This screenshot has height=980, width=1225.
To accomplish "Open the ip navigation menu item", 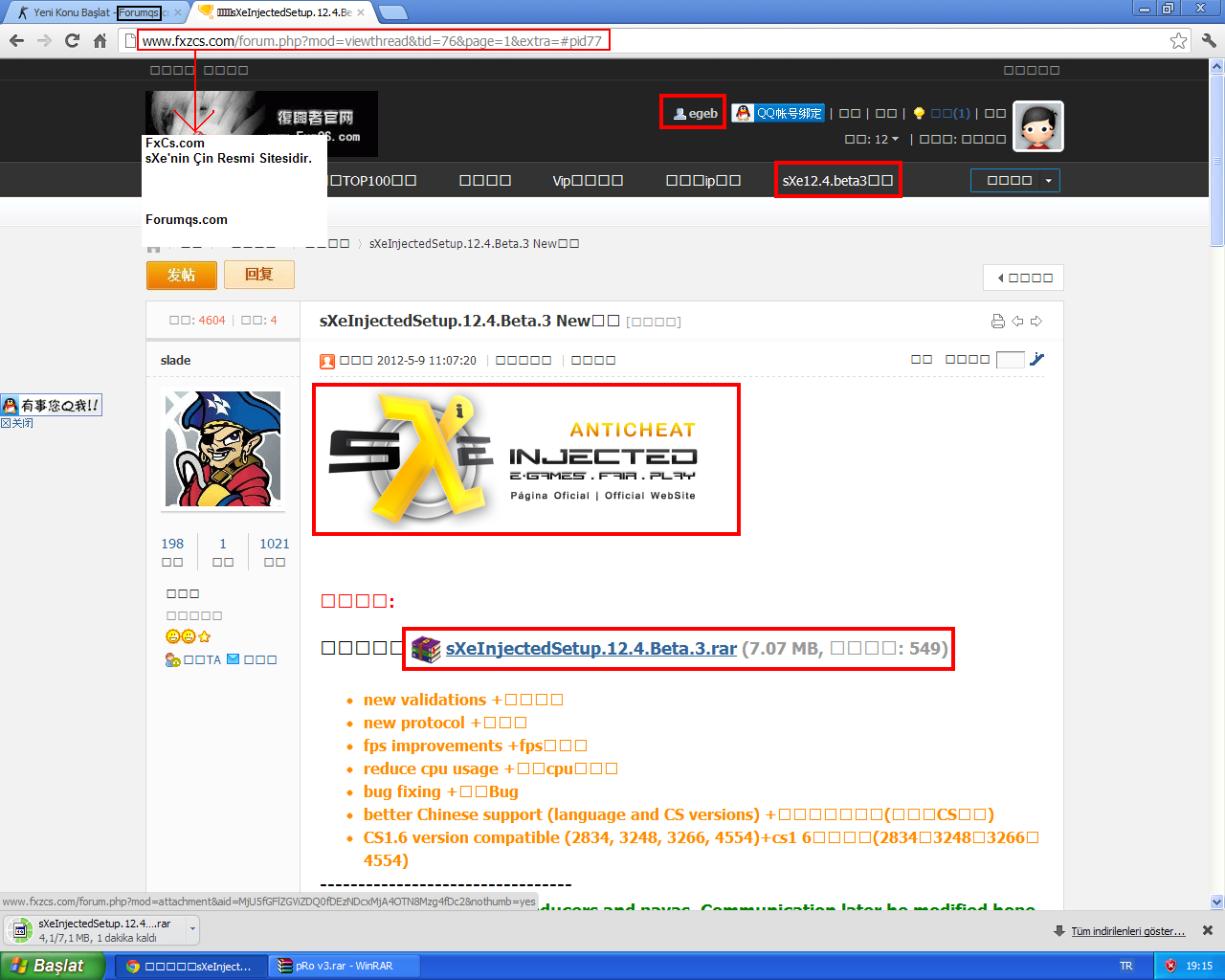I will 703,180.
